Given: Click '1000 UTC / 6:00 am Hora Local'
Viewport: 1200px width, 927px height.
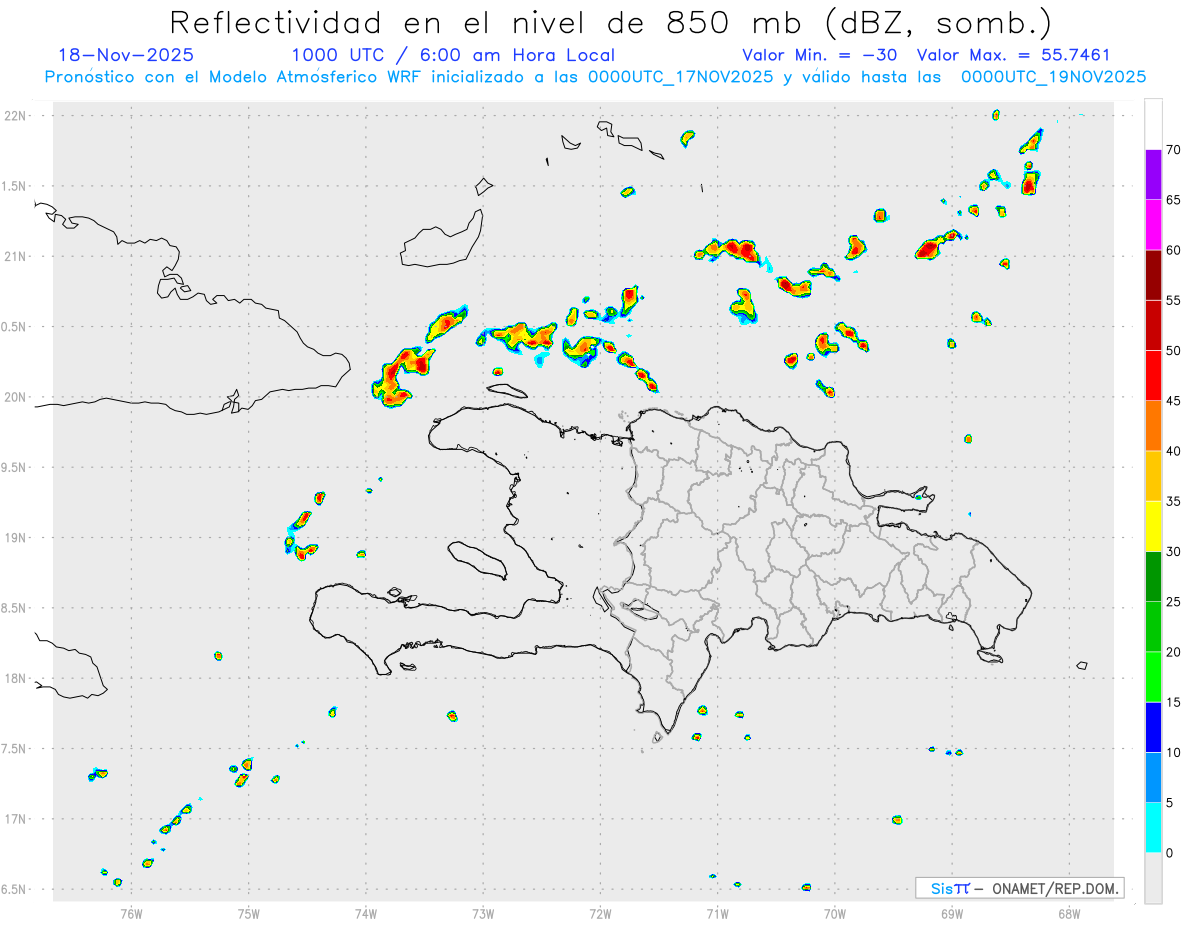Looking at the screenshot, I should pyautogui.click(x=453, y=55).
